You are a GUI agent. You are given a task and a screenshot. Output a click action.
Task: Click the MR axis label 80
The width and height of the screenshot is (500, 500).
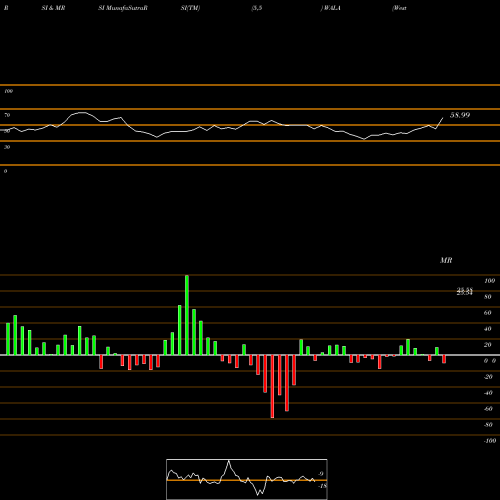[488, 297]
